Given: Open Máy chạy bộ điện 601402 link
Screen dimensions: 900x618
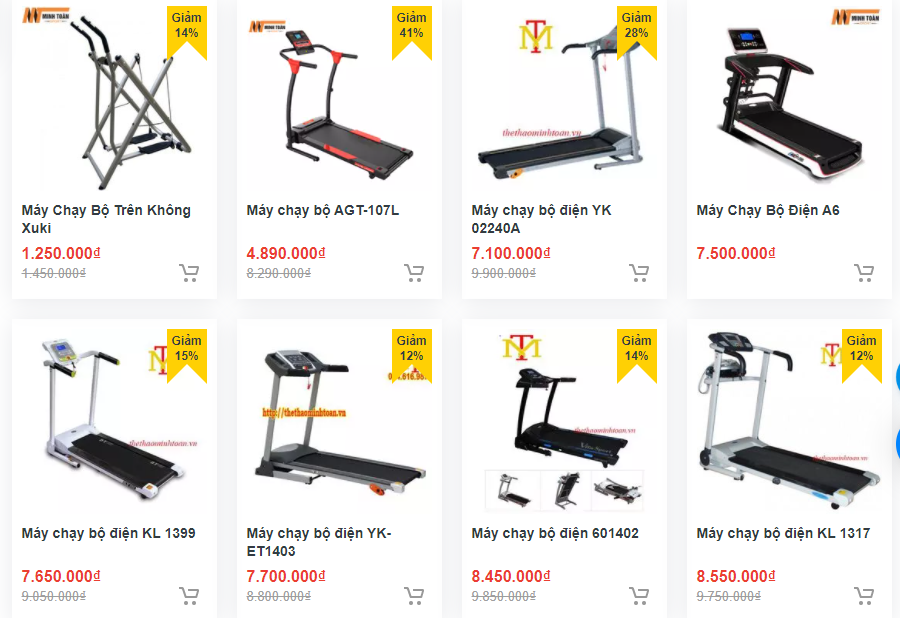Looking at the screenshot, I should click(555, 534).
